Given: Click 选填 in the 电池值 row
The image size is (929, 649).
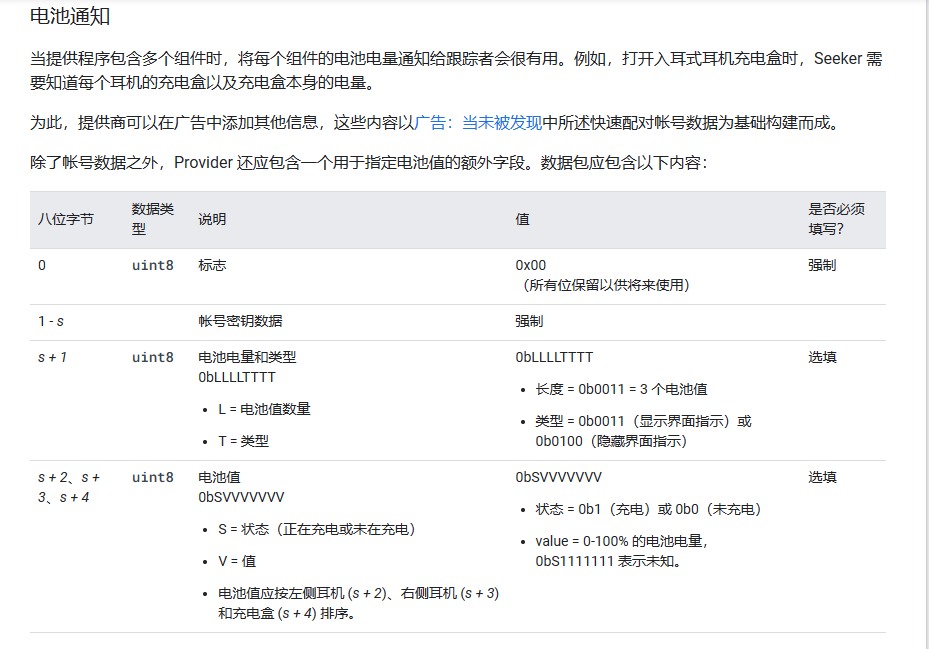Looking at the screenshot, I should 822,478.
